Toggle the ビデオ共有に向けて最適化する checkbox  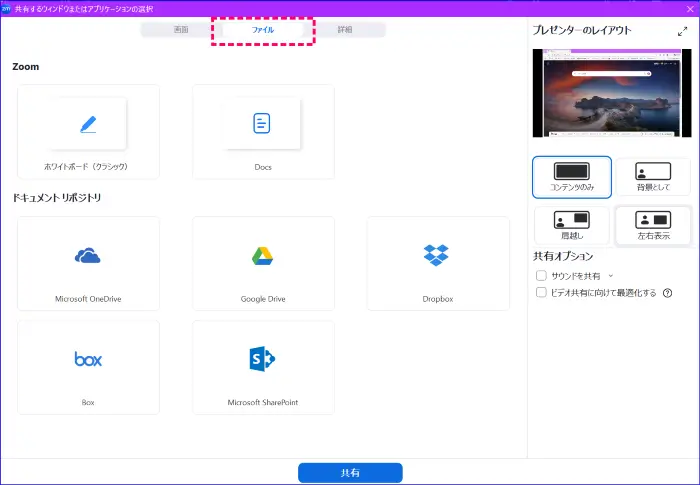point(541,293)
